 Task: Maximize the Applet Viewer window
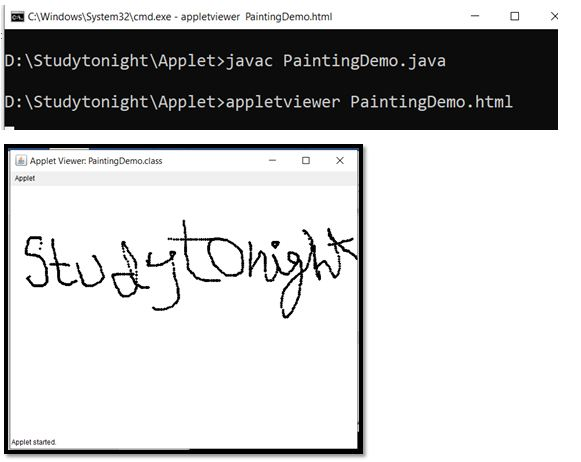(x=306, y=160)
